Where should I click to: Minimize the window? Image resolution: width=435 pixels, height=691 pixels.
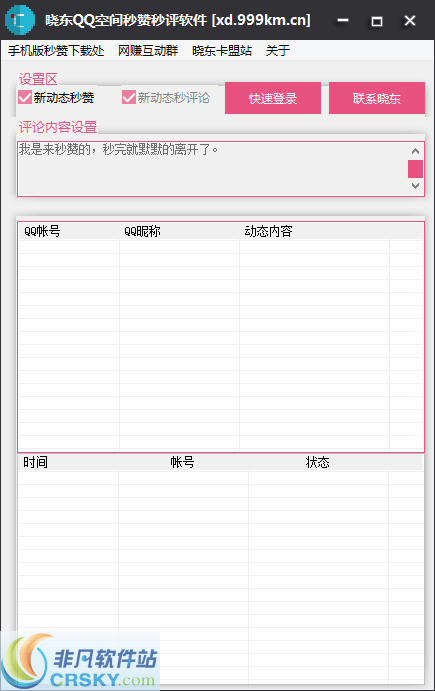coord(343,20)
